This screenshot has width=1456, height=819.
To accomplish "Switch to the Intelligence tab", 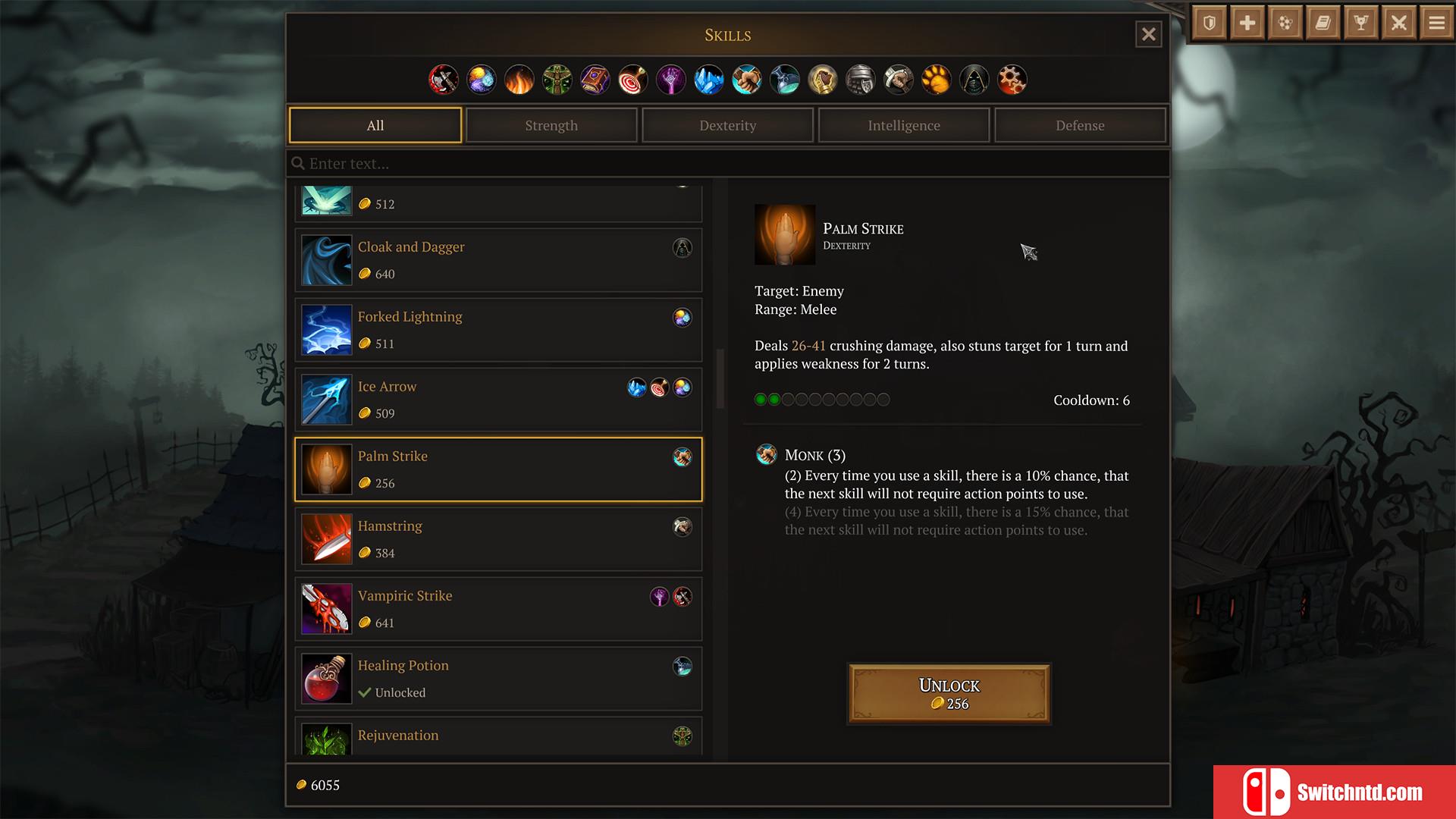I will pos(904,125).
